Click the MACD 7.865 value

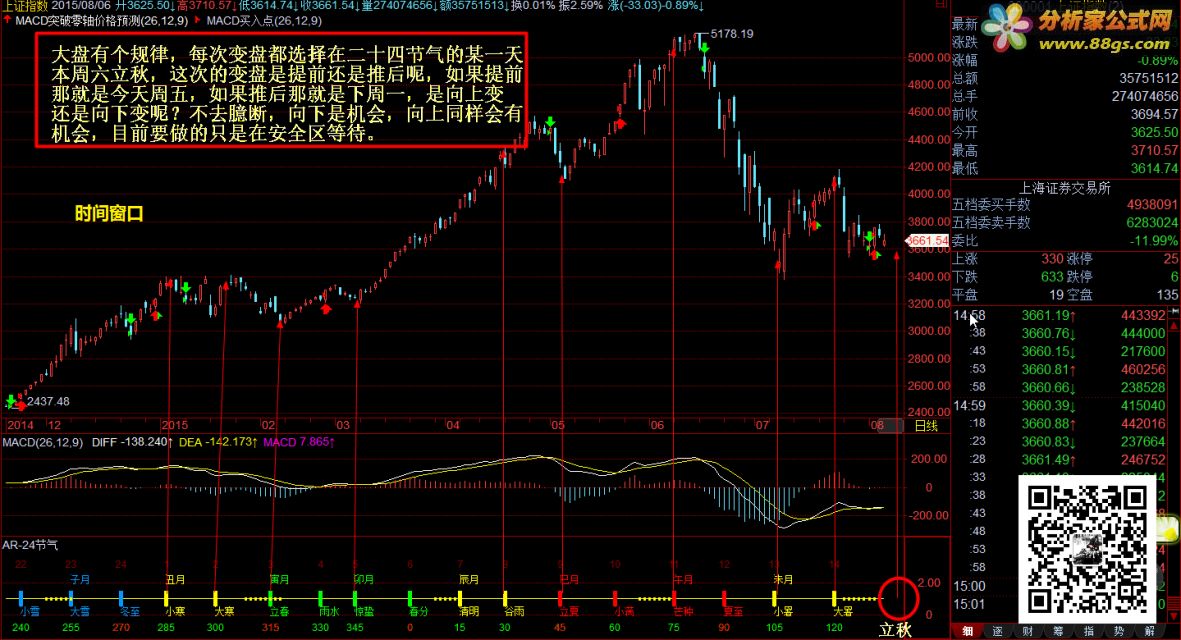point(299,442)
